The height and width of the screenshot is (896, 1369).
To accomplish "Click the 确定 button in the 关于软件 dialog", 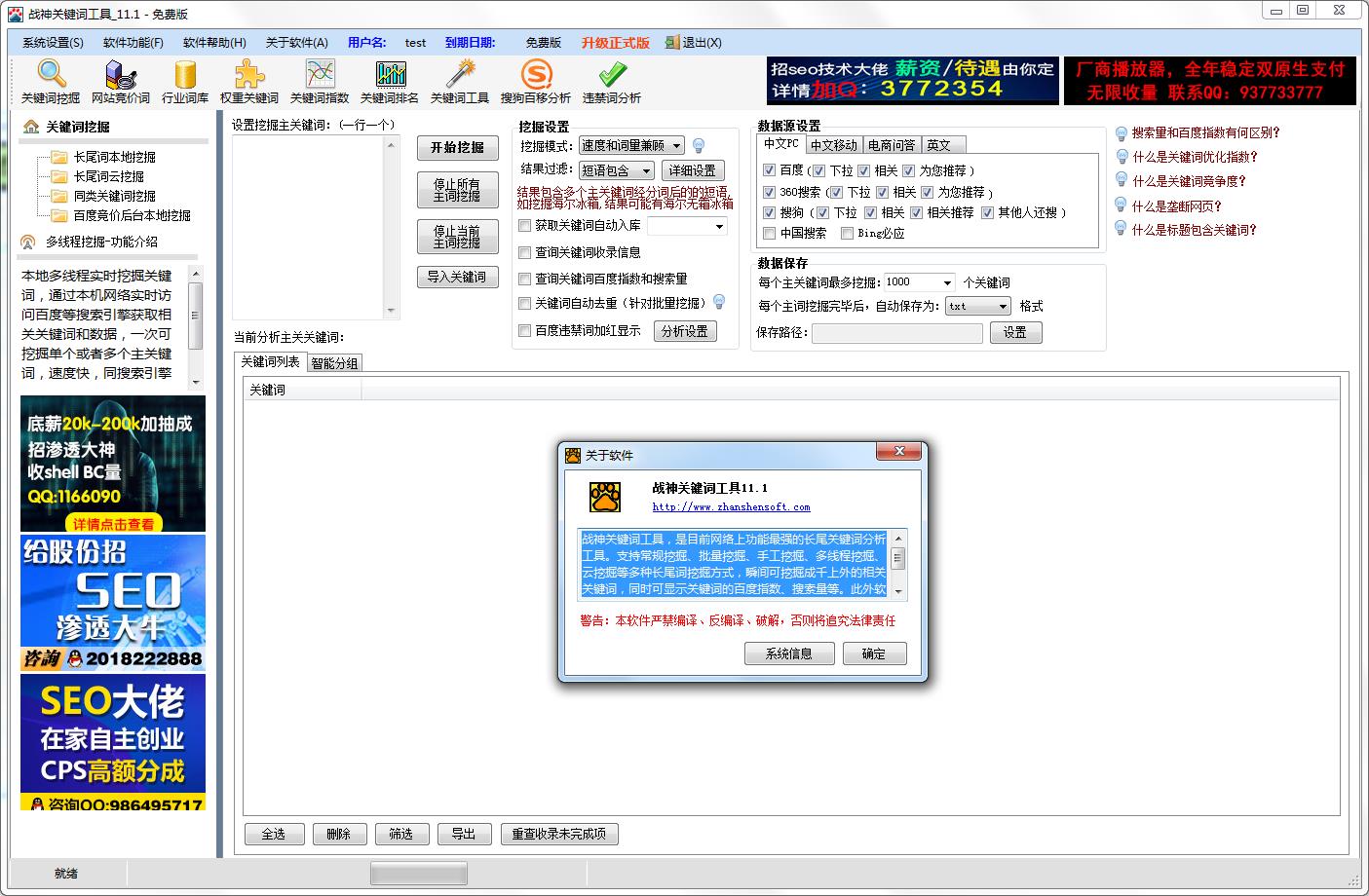I will [874, 653].
